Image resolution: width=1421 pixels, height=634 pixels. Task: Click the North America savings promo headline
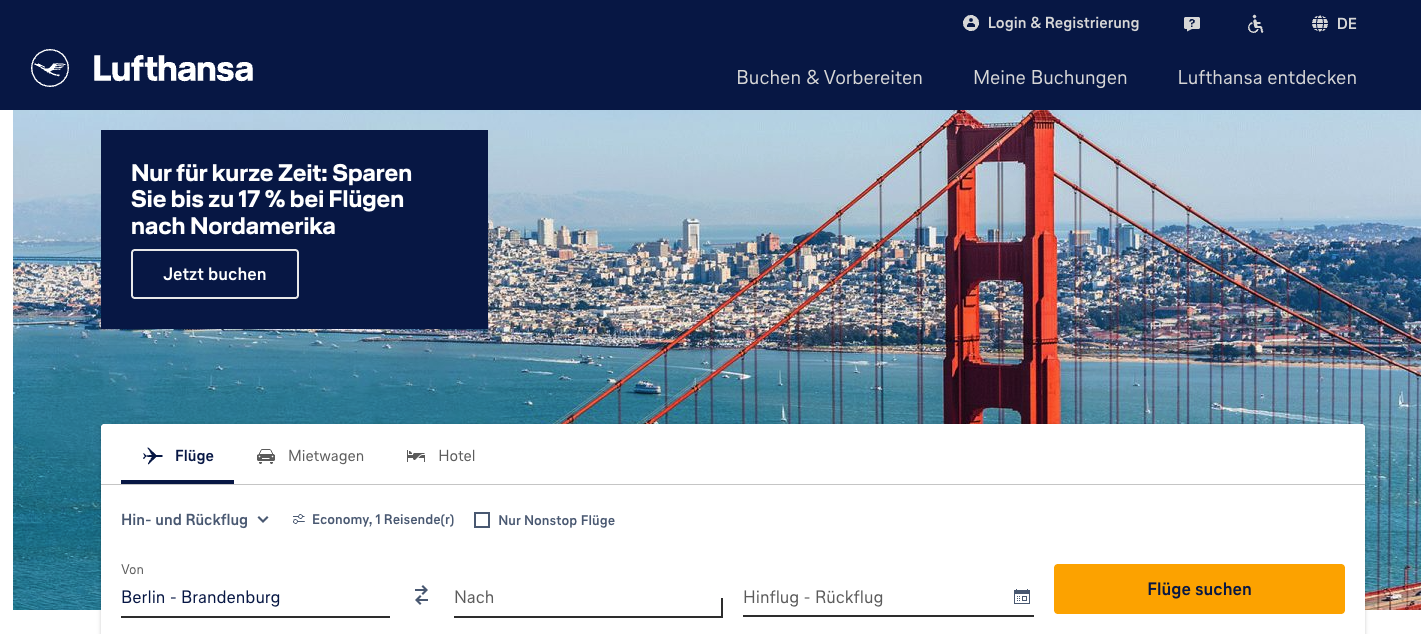click(271, 199)
